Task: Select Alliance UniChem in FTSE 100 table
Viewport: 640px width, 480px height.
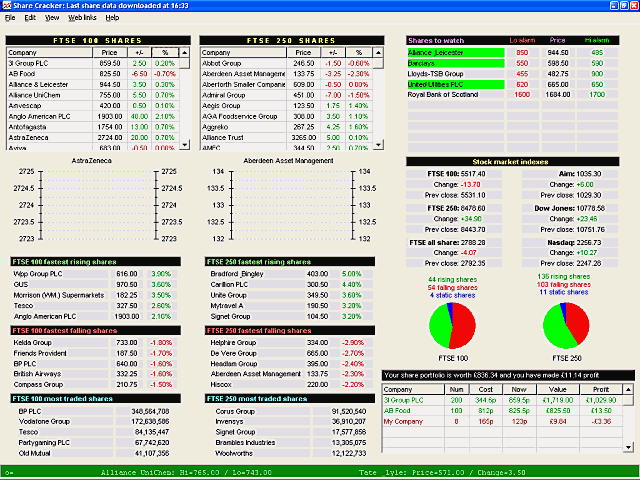Action: coord(93,95)
